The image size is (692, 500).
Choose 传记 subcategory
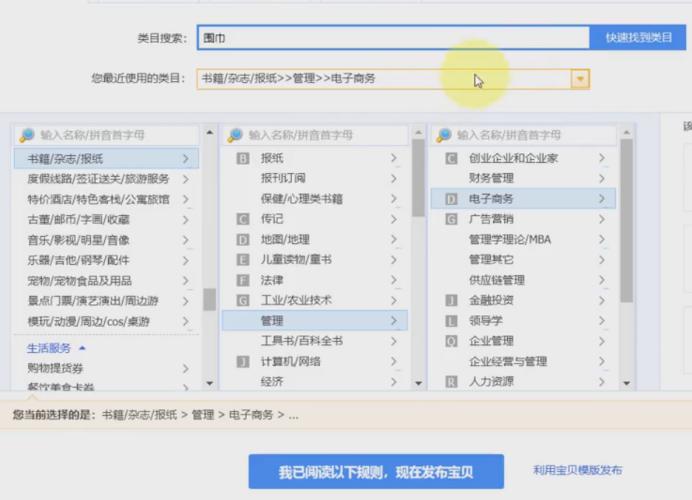coord(315,219)
